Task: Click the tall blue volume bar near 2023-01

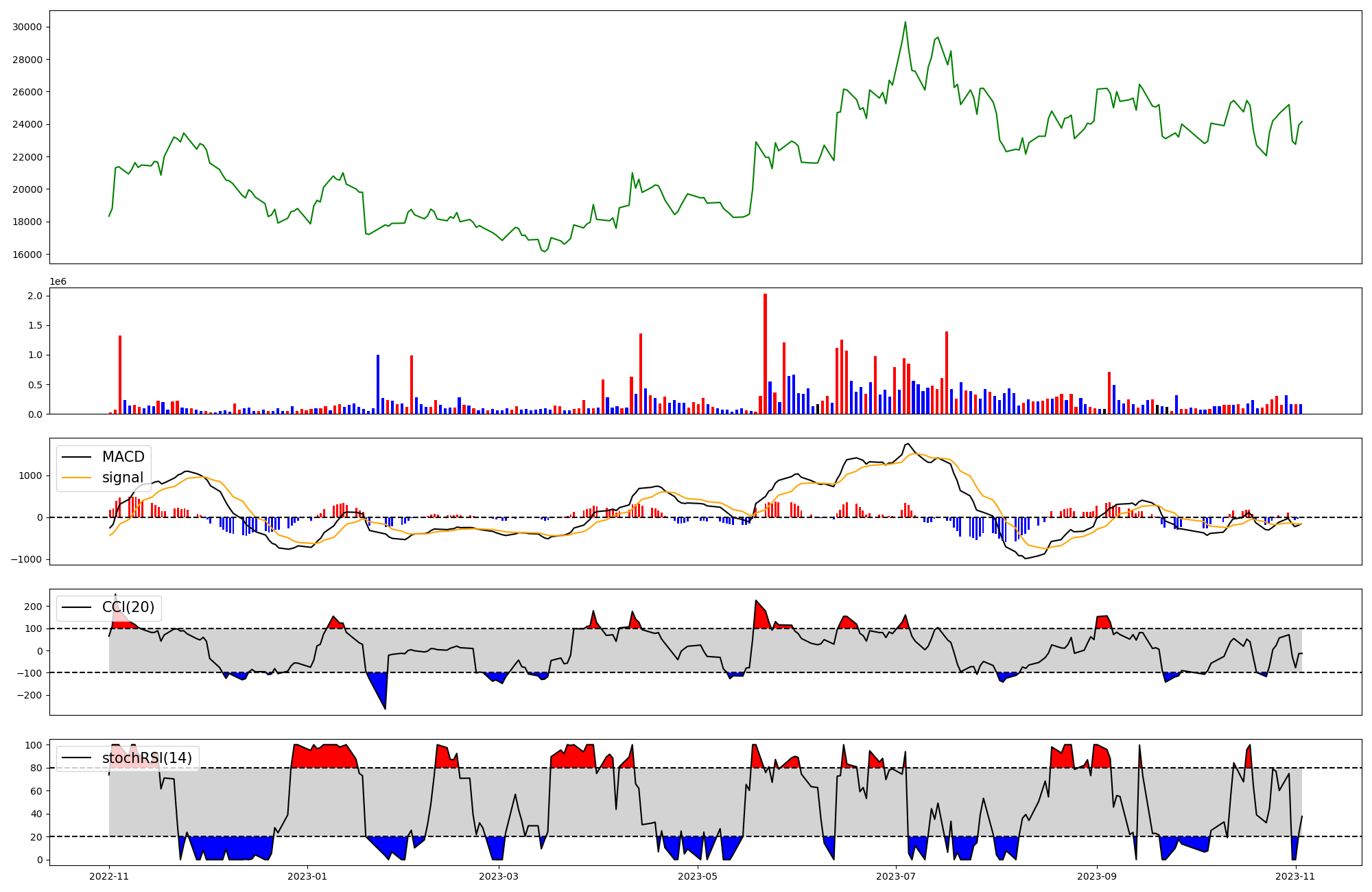Action: click(378, 384)
